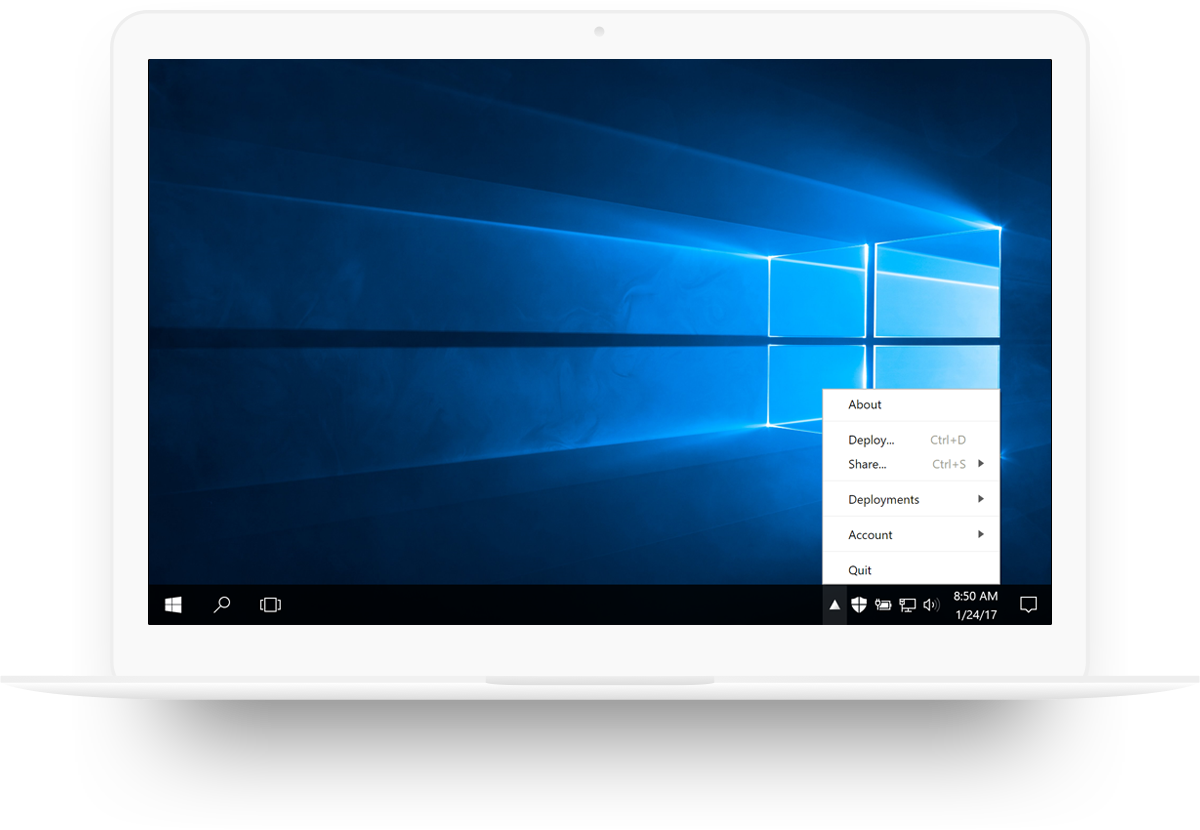Open the network connection tray icon
1200x830 pixels.
(907, 604)
